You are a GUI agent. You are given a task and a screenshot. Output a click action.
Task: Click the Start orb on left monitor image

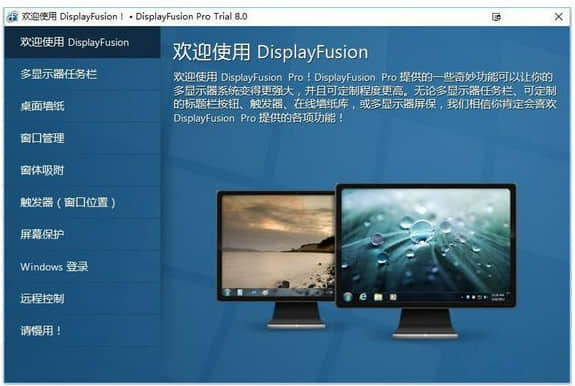coord(227,292)
